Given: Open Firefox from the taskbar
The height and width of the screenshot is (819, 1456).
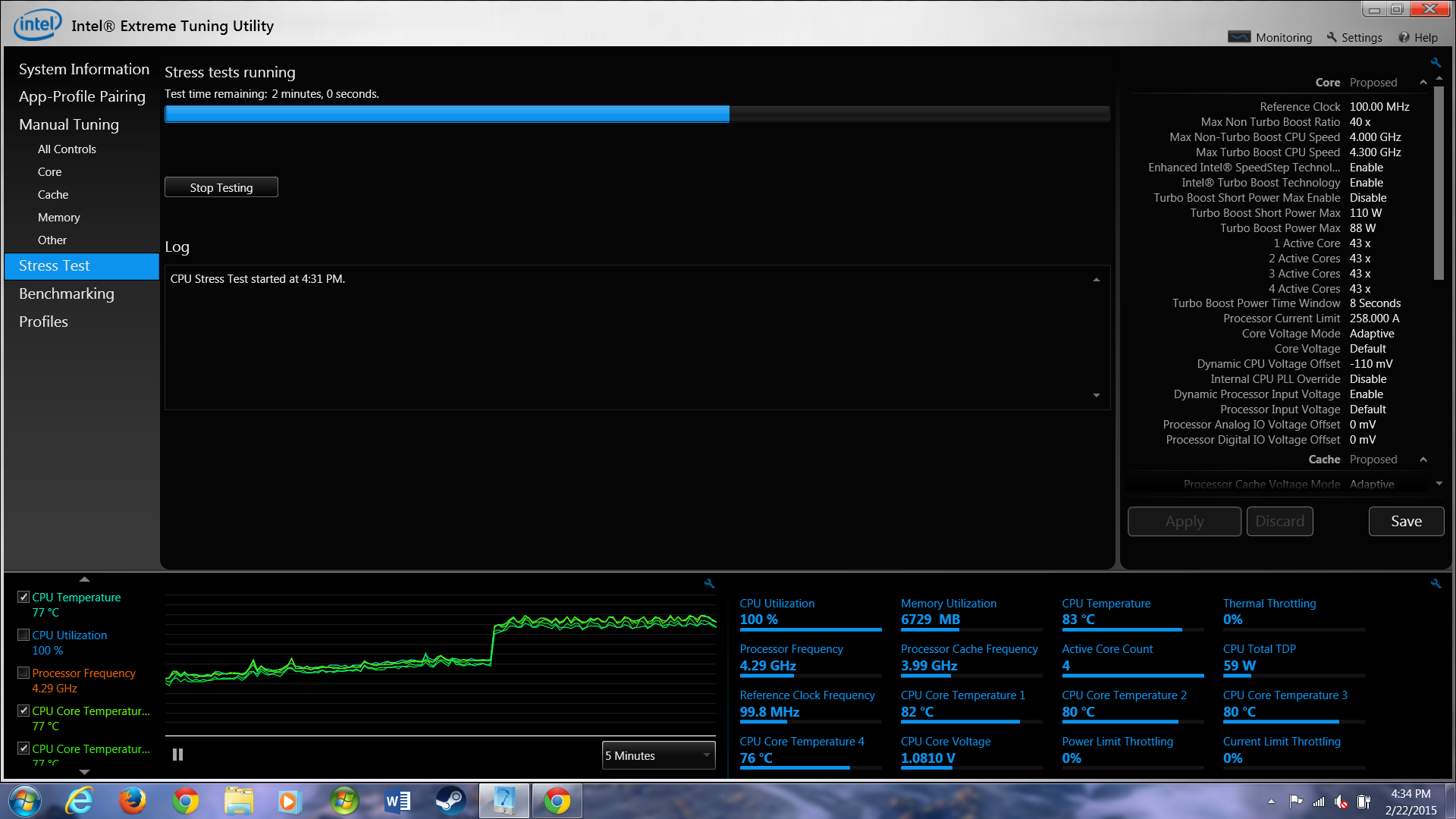Looking at the screenshot, I should point(133,801).
